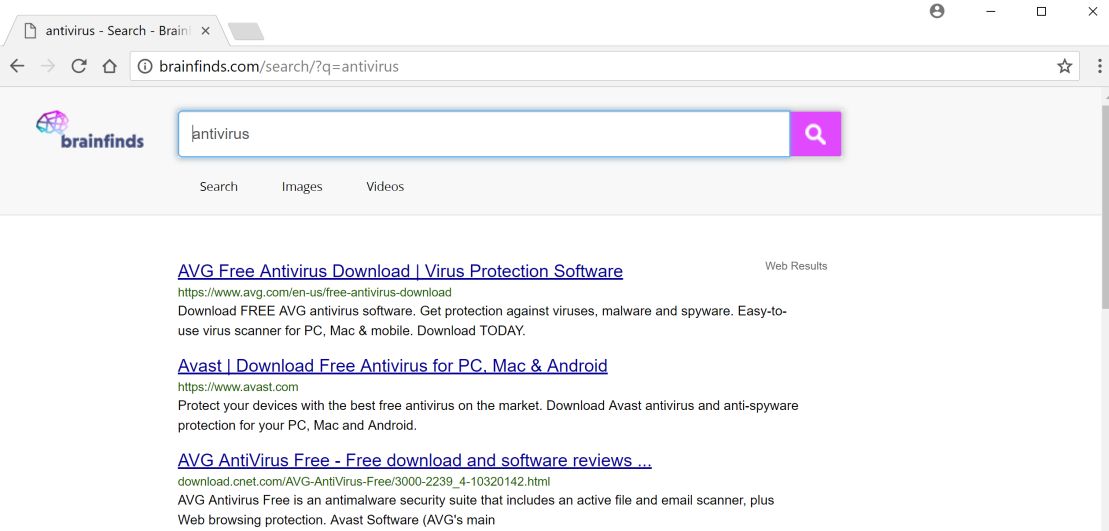View site information icon in address bar
Image resolution: width=1109 pixels, height=531 pixels.
(x=145, y=67)
